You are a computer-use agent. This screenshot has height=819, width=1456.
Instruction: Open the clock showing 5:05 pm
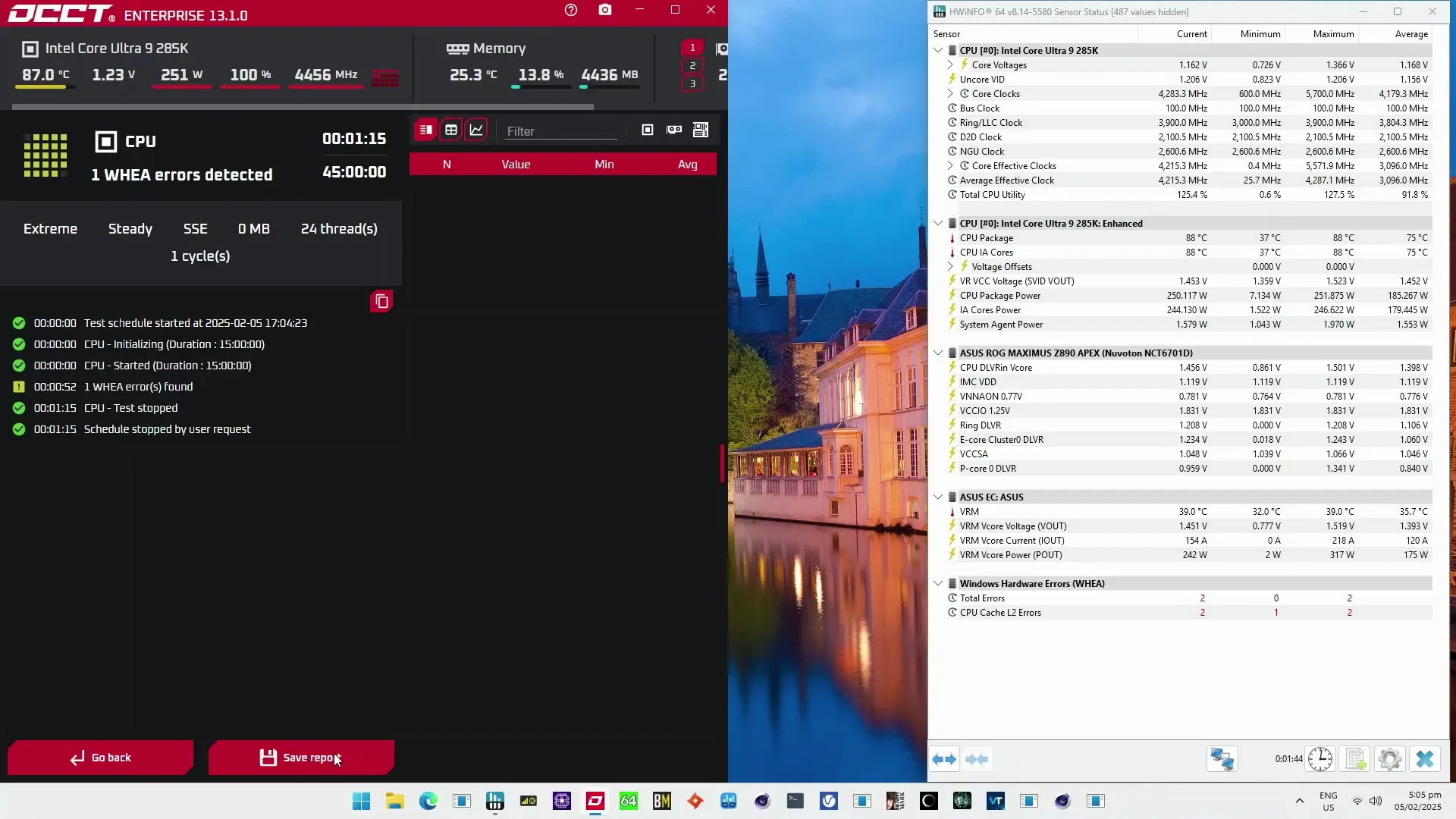click(1417, 801)
